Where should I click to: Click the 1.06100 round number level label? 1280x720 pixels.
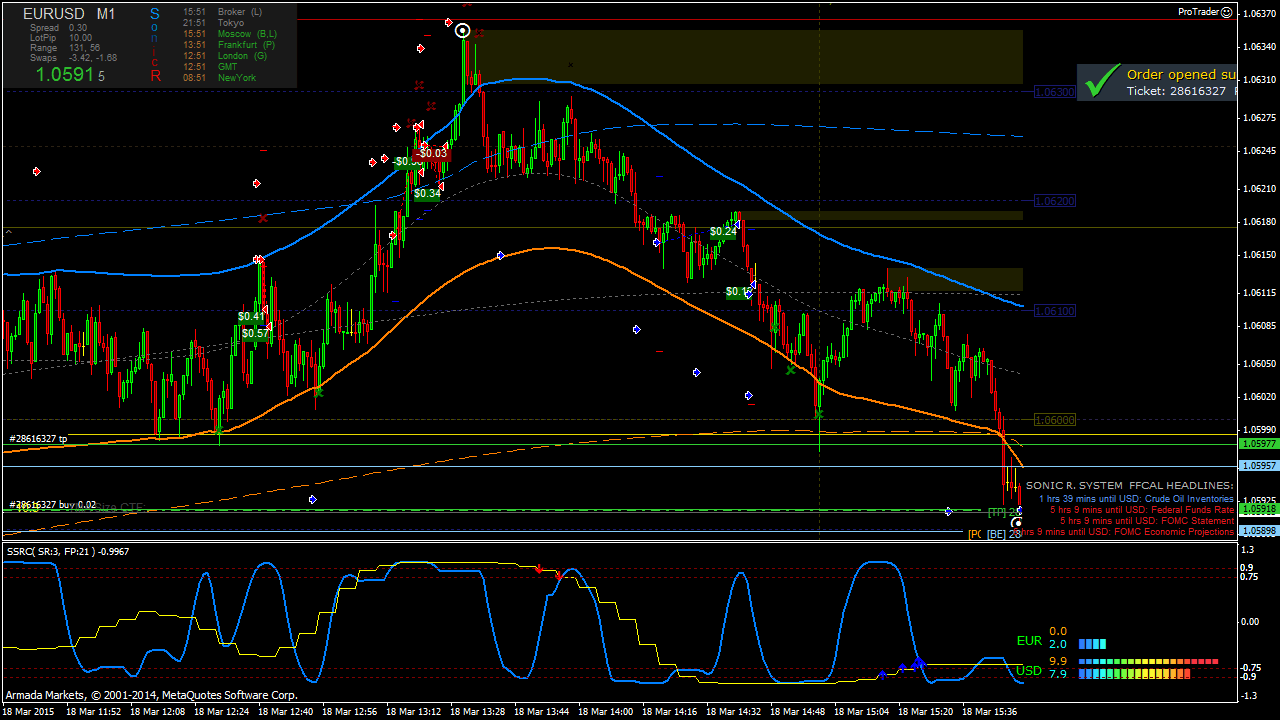(1055, 311)
